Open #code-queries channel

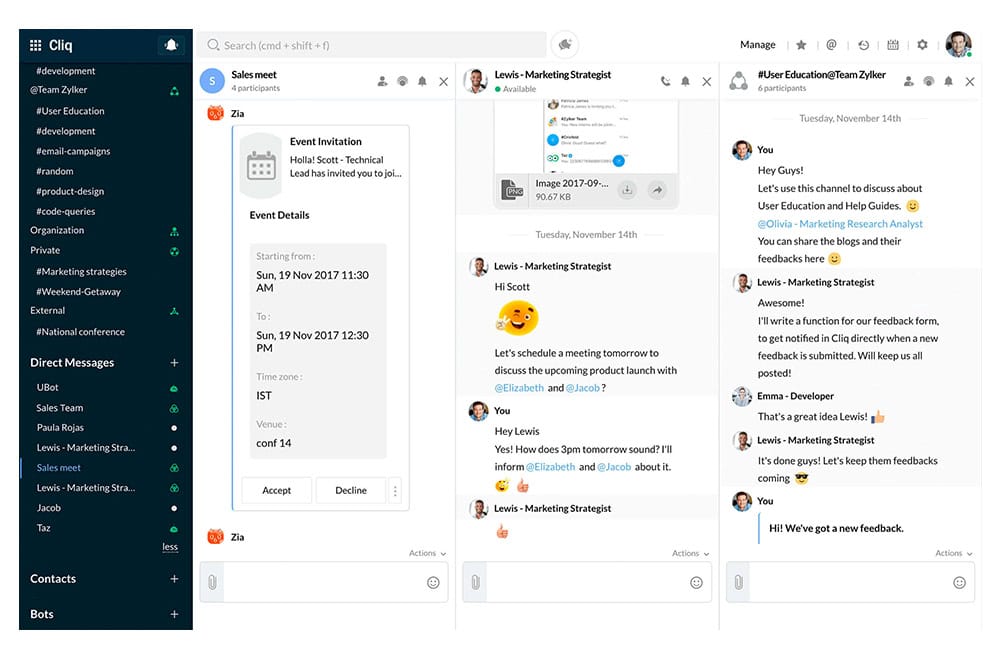[x=66, y=212]
